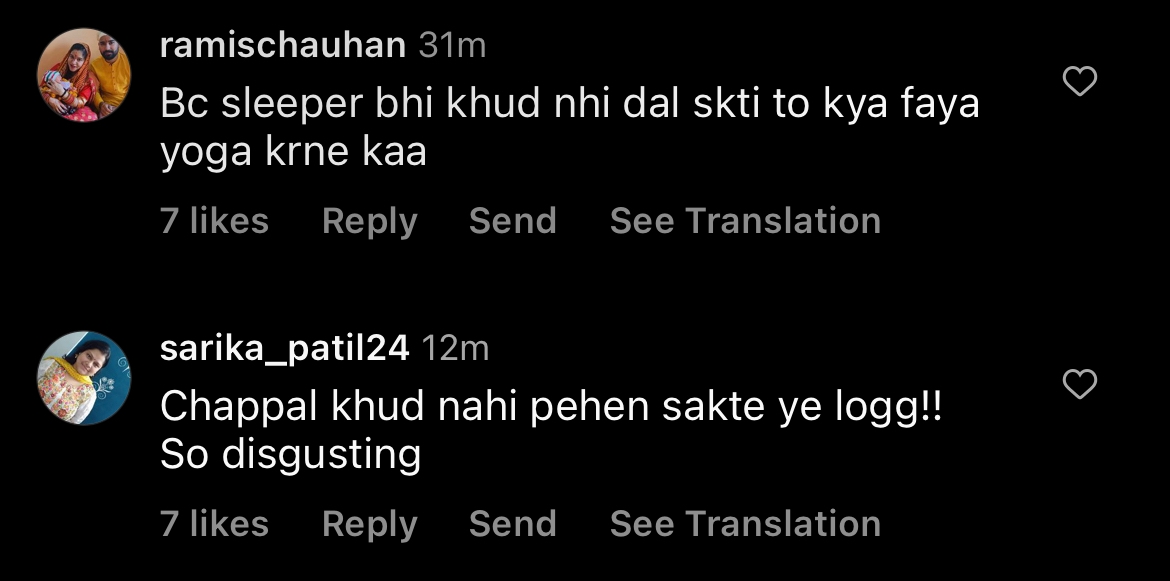The width and height of the screenshot is (1170, 581).
Task: Visit the sarika_patil24 username link
Action: (284, 348)
